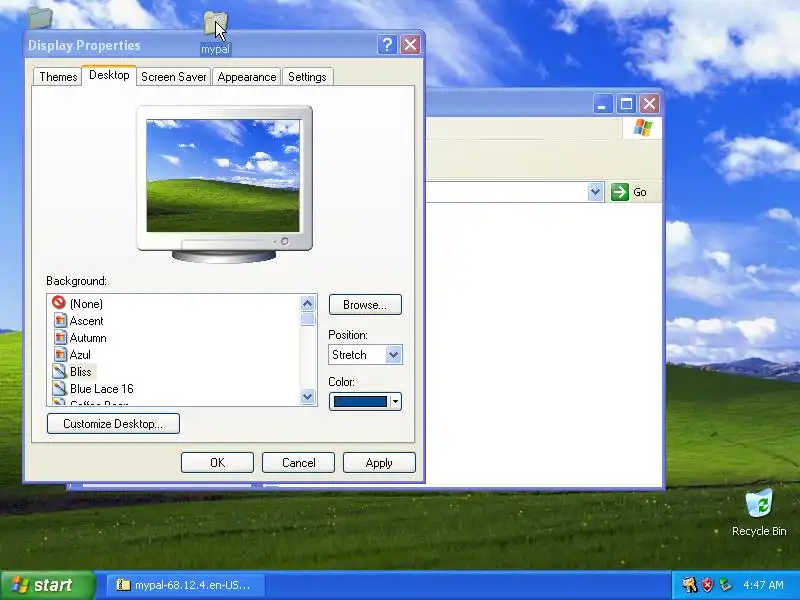Click Go button in Explorer window
This screenshot has height=600, width=800.
pyautogui.click(x=629, y=192)
